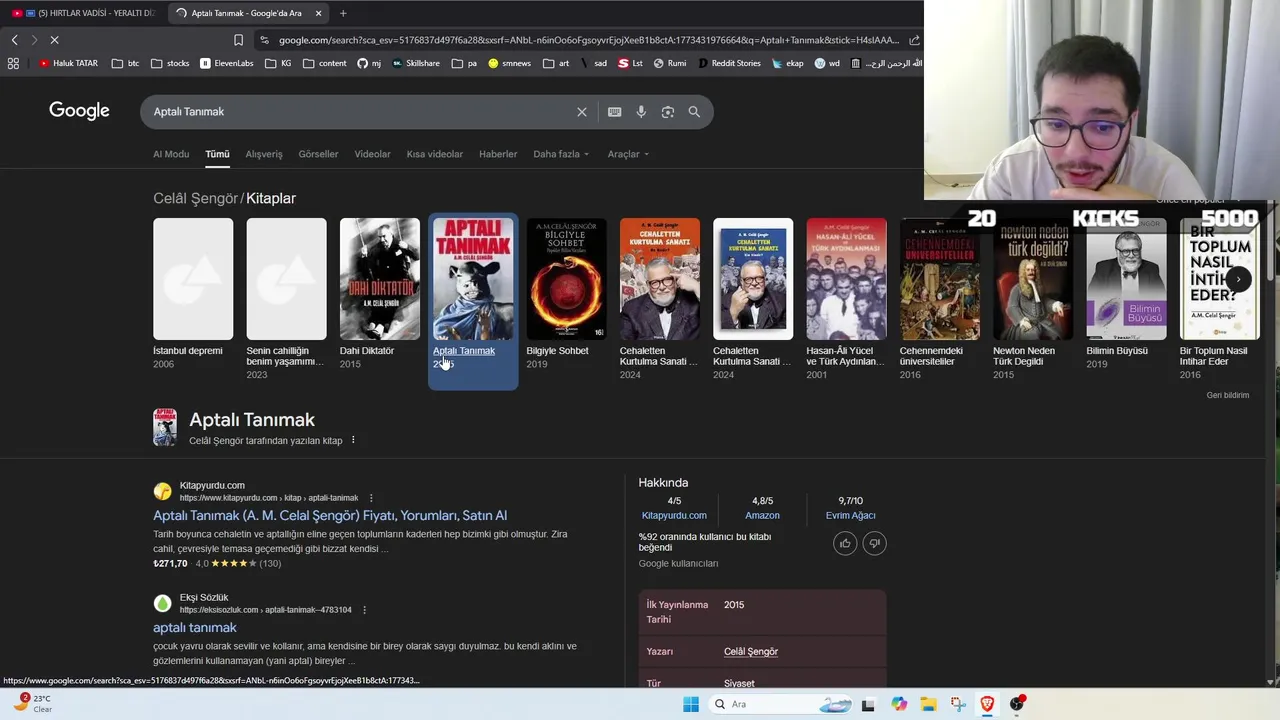Open the Windows Start menu

click(691, 704)
